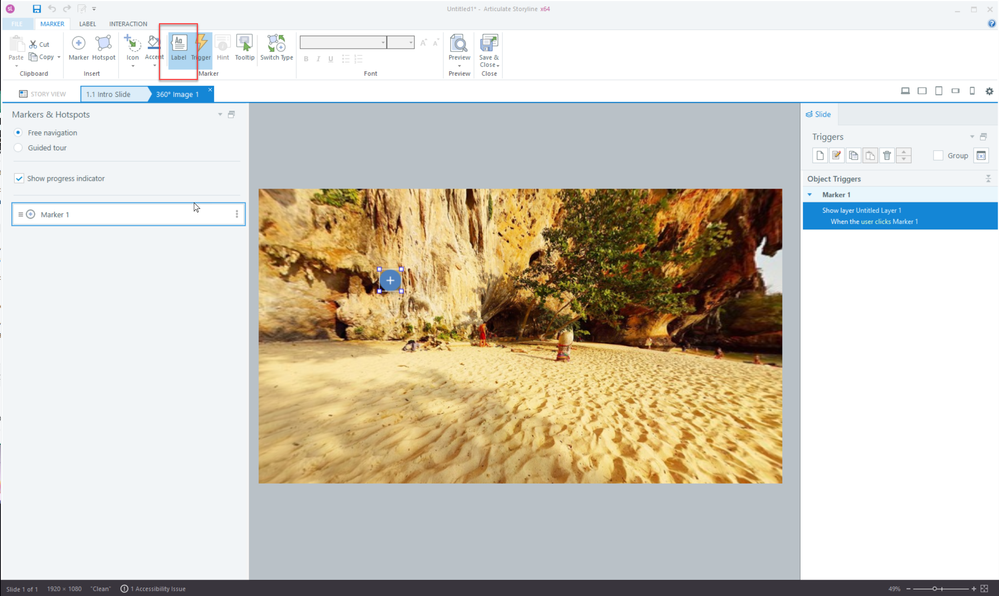The image size is (999, 596).
Task: Insert a new Marker from the ribbon
Action: click(78, 46)
